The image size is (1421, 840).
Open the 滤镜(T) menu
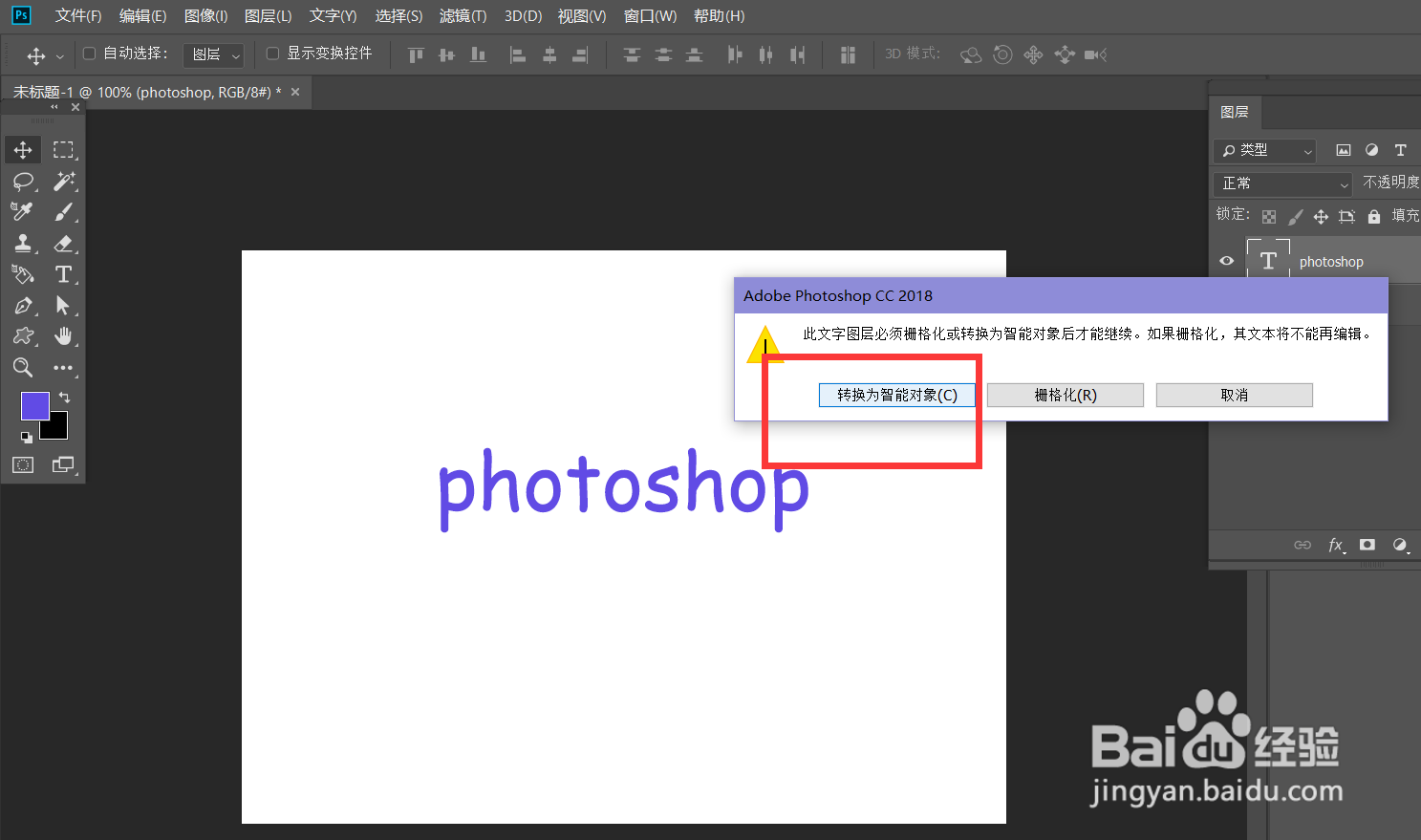[463, 16]
